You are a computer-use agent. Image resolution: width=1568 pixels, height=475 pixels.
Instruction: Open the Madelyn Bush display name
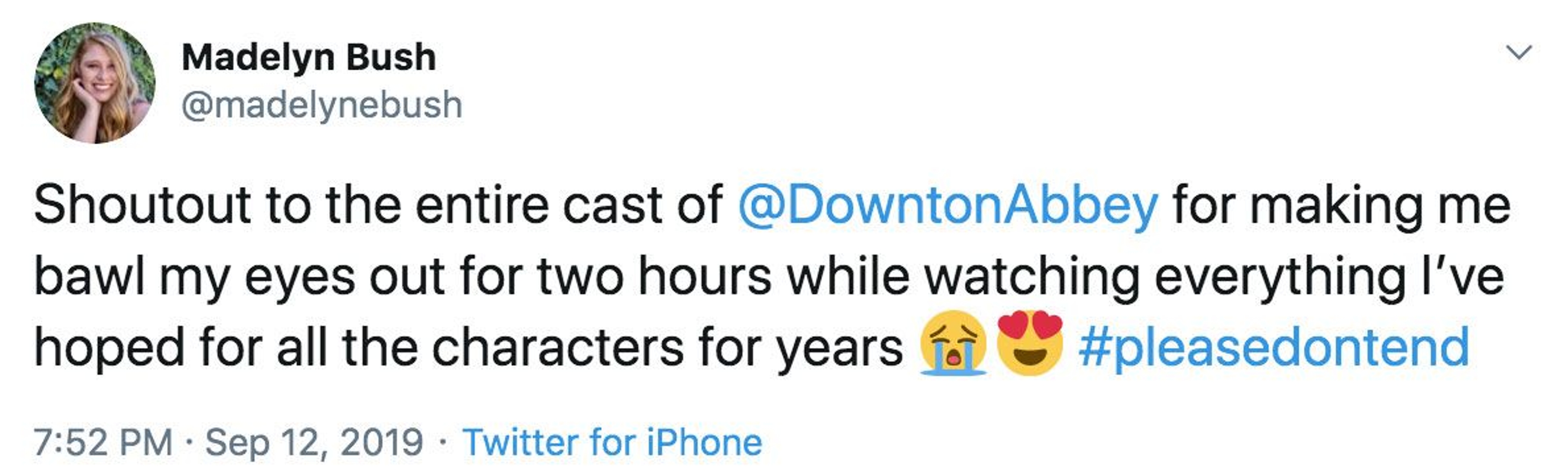[309, 57]
